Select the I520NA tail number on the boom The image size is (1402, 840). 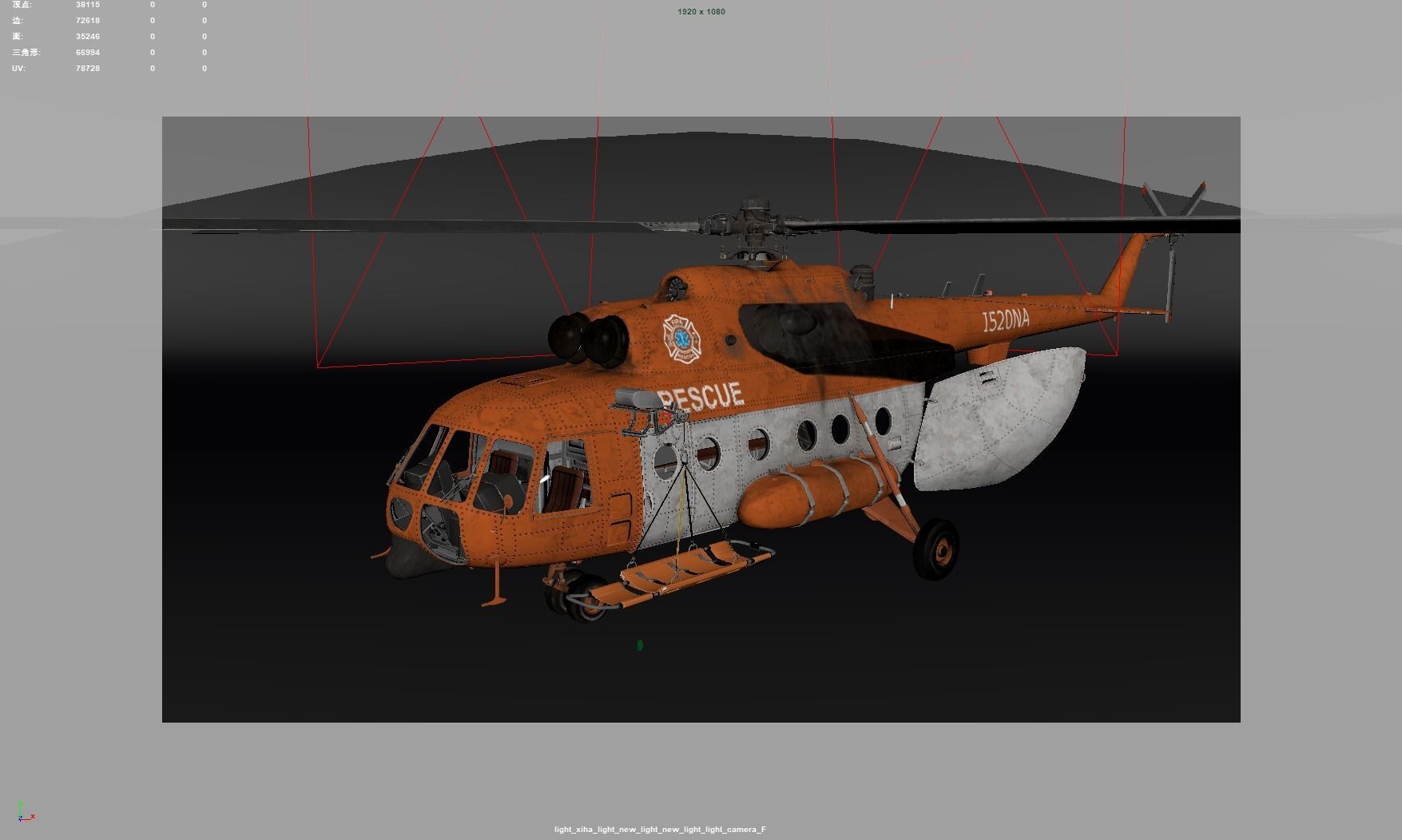pos(1006,321)
